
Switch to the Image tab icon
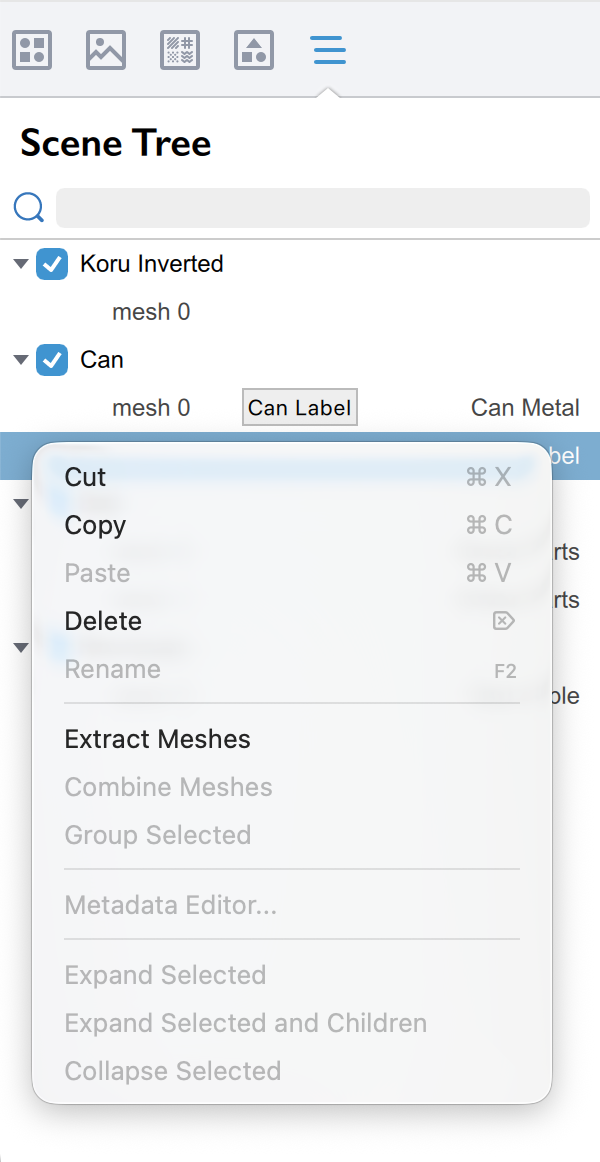click(106, 50)
